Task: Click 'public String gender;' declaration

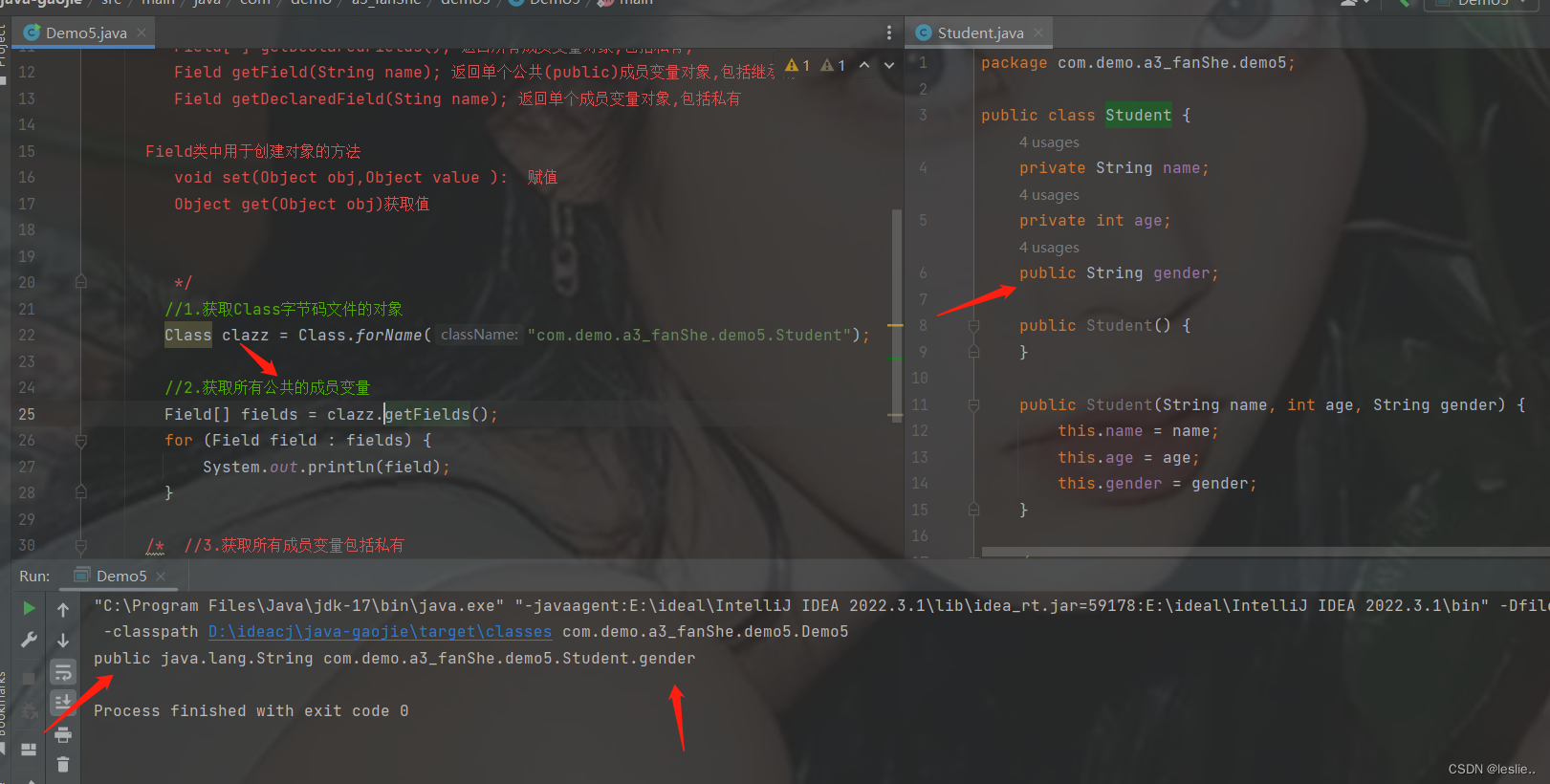Action: coord(1119,273)
